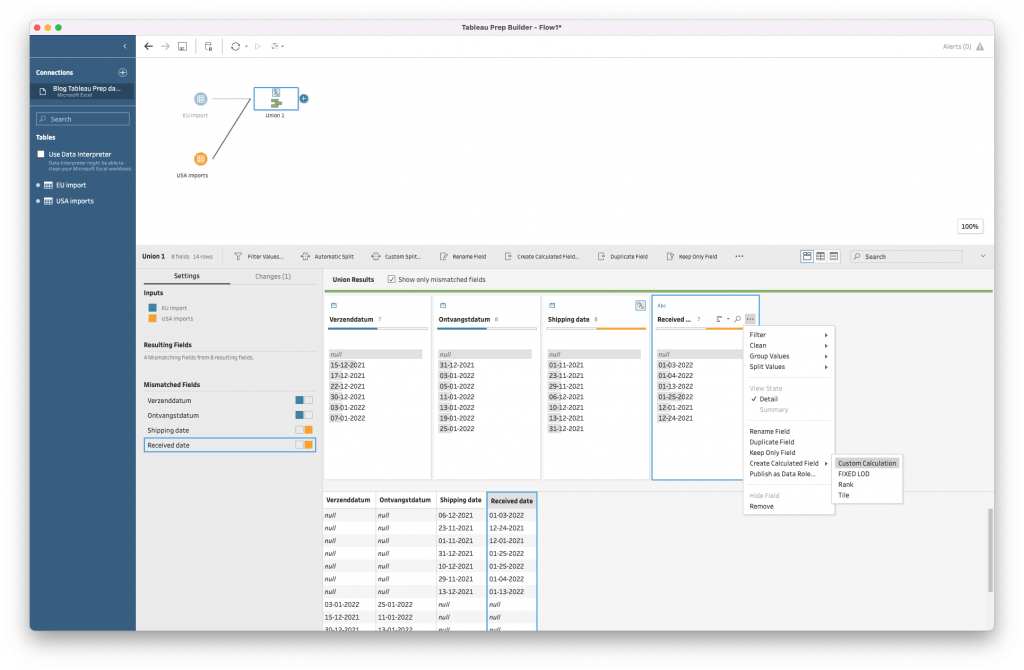1024x670 pixels.
Task: Click the save flow icon
Action: tap(182, 46)
